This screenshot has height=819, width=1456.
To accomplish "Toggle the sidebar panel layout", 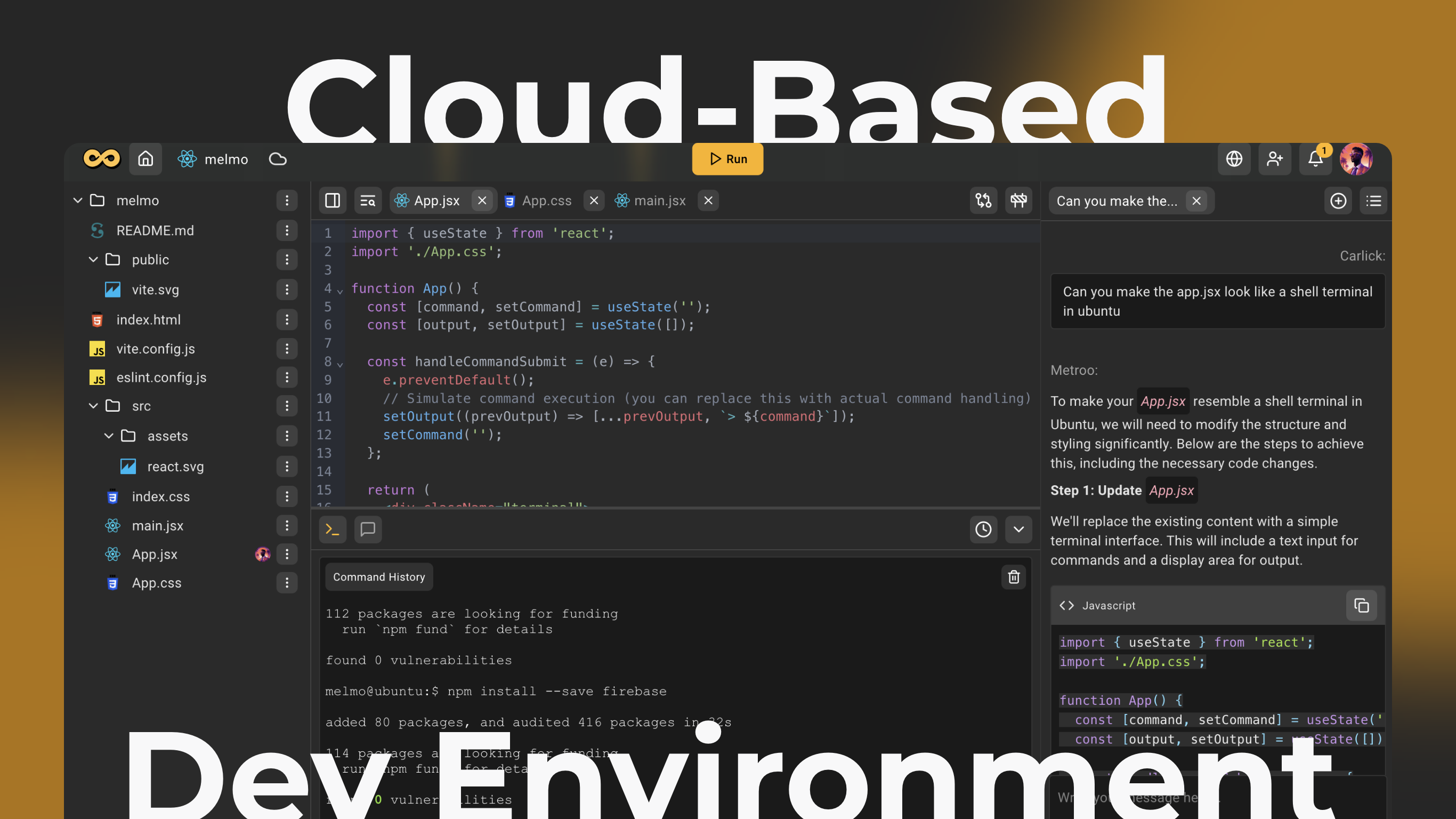I will pyautogui.click(x=333, y=200).
